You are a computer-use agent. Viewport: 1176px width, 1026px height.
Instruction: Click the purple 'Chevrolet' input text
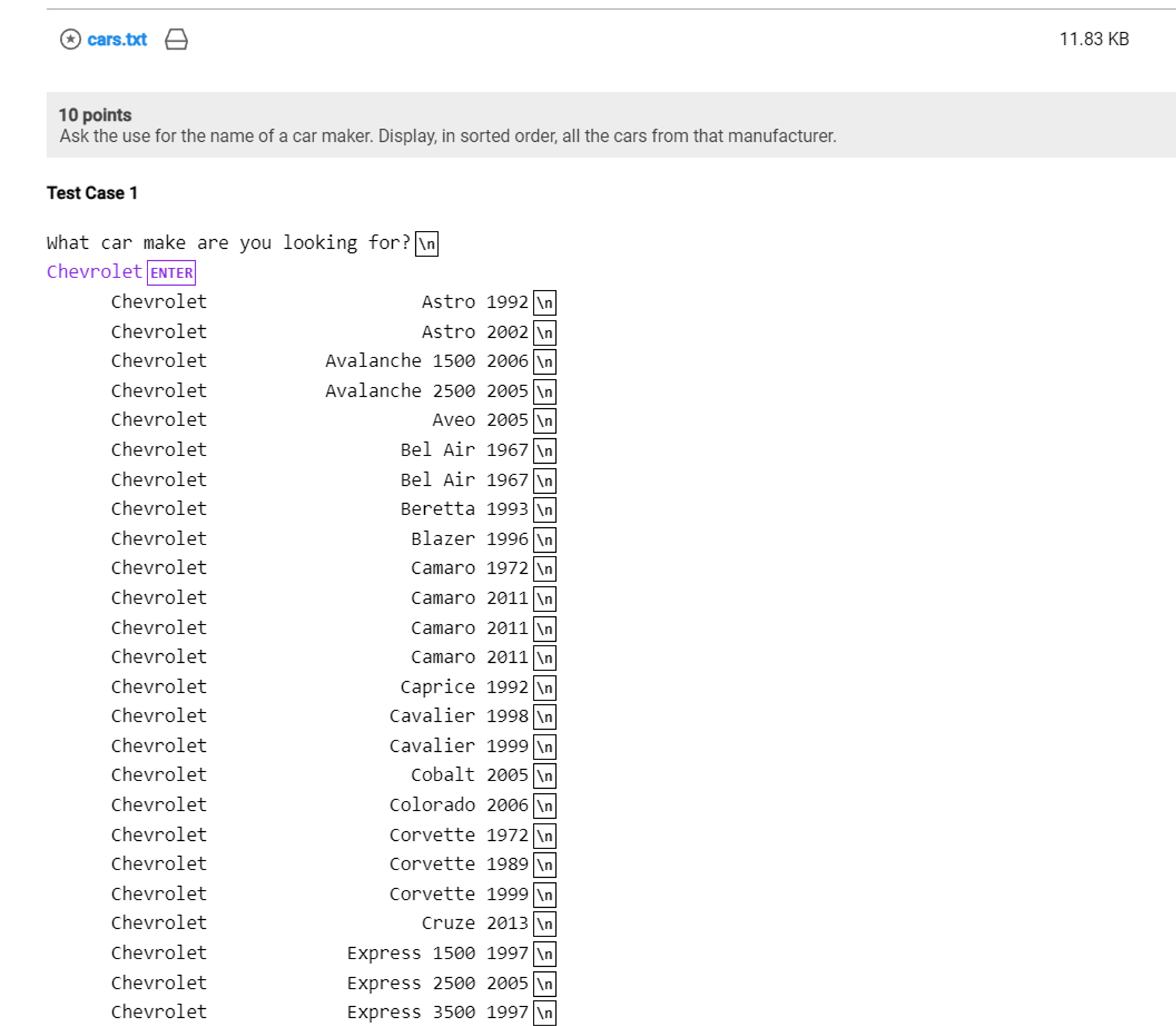94,272
